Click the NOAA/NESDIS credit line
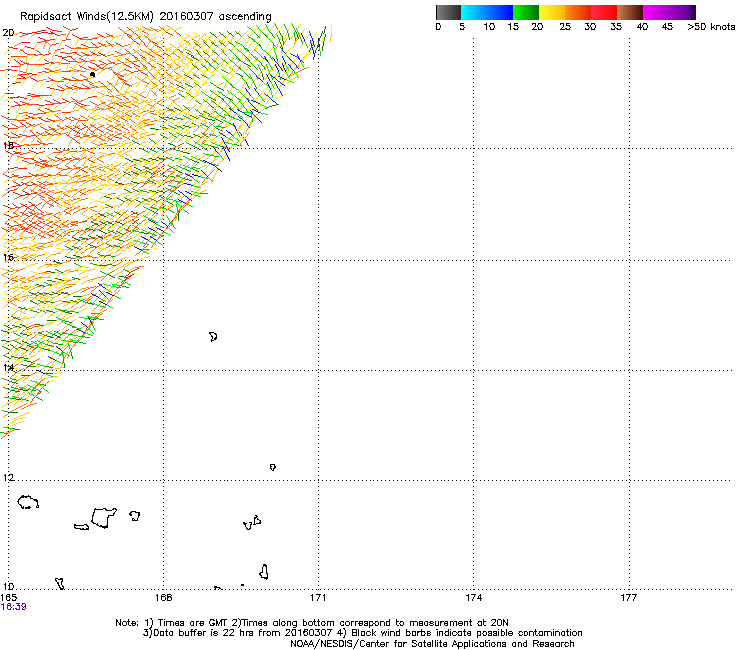This screenshot has height=650, width=740. pyautogui.click(x=432, y=643)
